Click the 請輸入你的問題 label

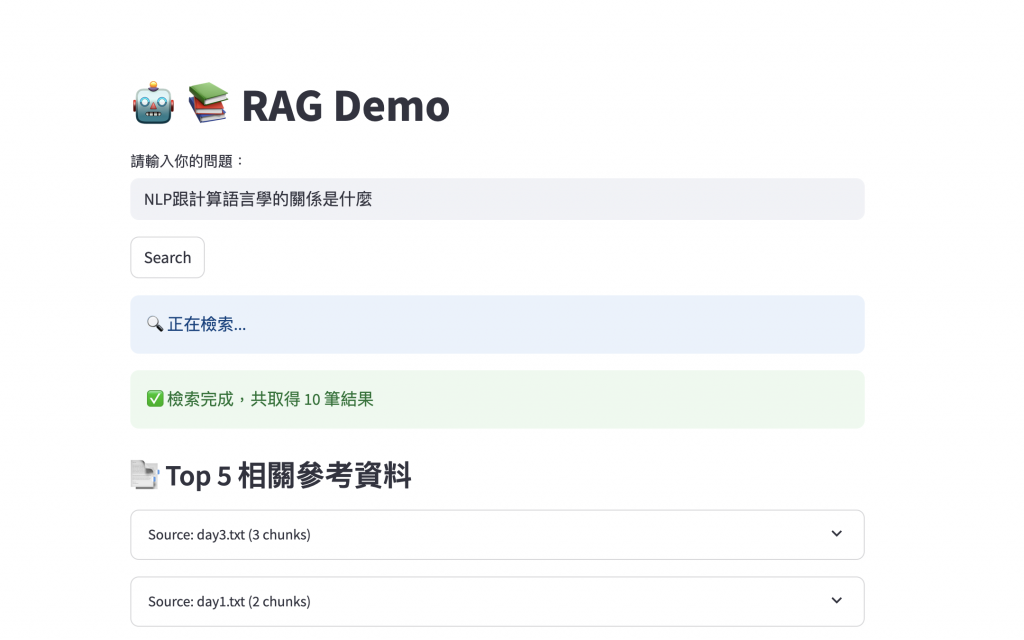pos(187,161)
